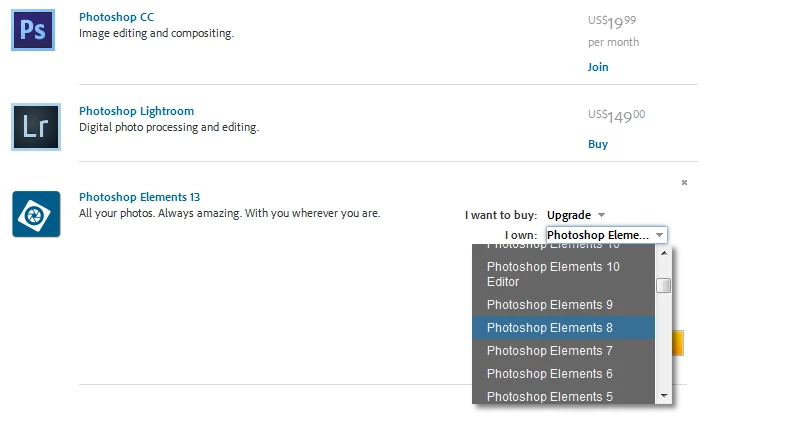Close the Elements panel with the small x
Image resolution: width=793 pixels, height=423 pixels.
tap(684, 182)
